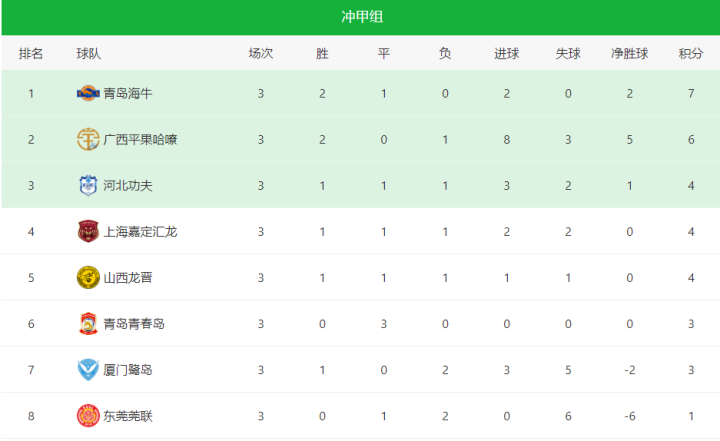Select the 冲甲组 group header tab
Image resolution: width=720 pixels, height=441 pixels.
360,17
